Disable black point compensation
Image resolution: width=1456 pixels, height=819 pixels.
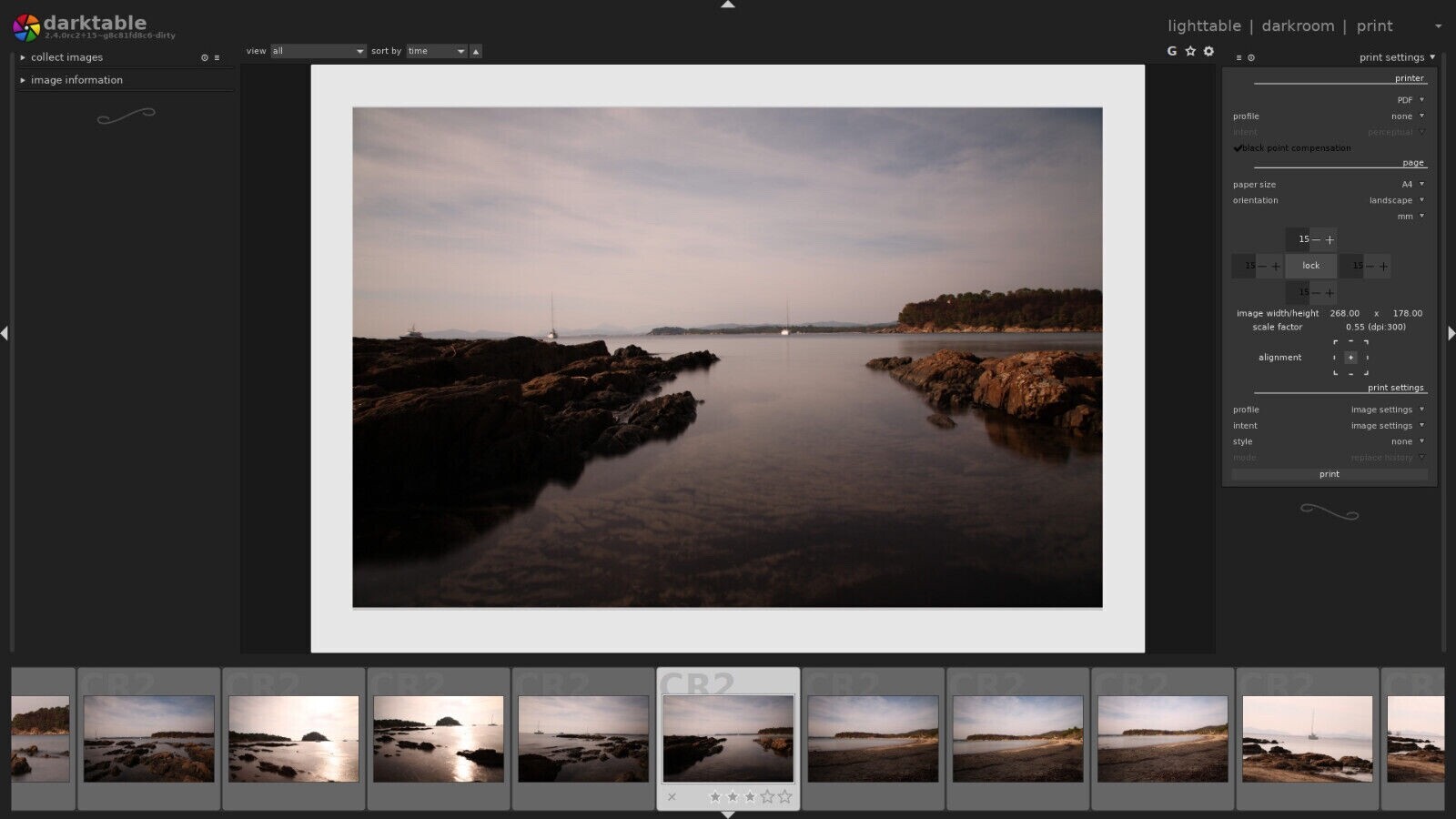(x=1238, y=147)
